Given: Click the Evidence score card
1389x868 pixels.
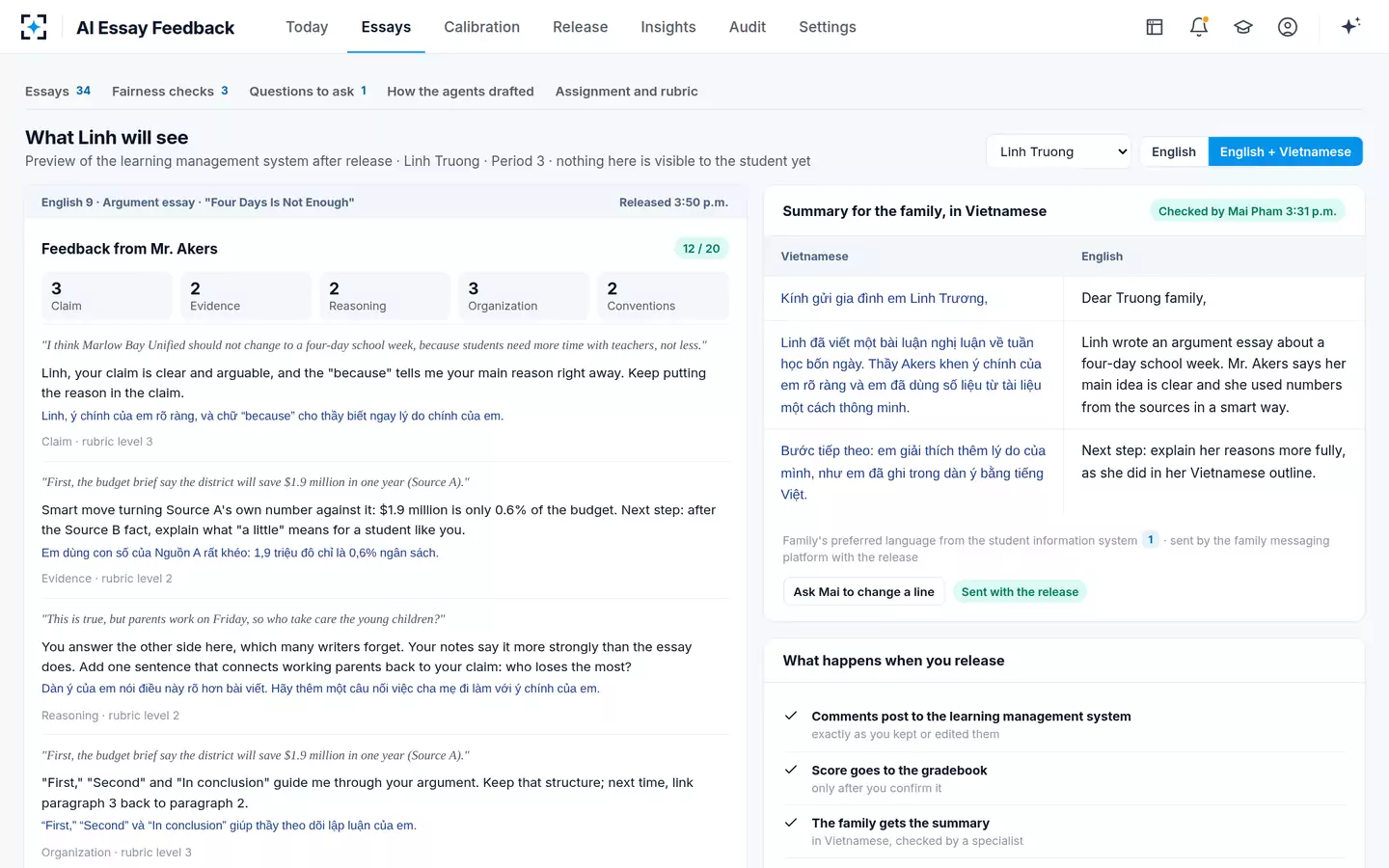Looking at the screenshot, I should tap(246, 296).
